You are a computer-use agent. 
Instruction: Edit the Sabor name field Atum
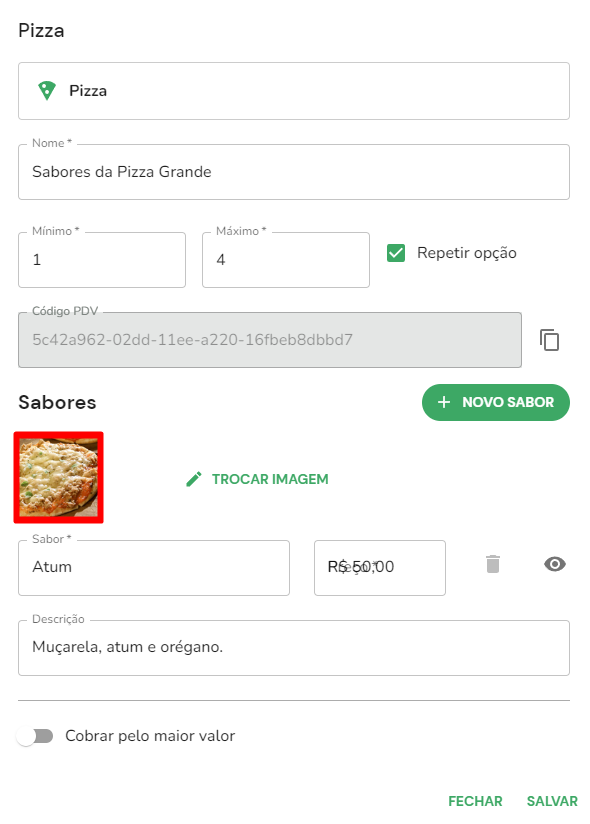coord(154,568)
